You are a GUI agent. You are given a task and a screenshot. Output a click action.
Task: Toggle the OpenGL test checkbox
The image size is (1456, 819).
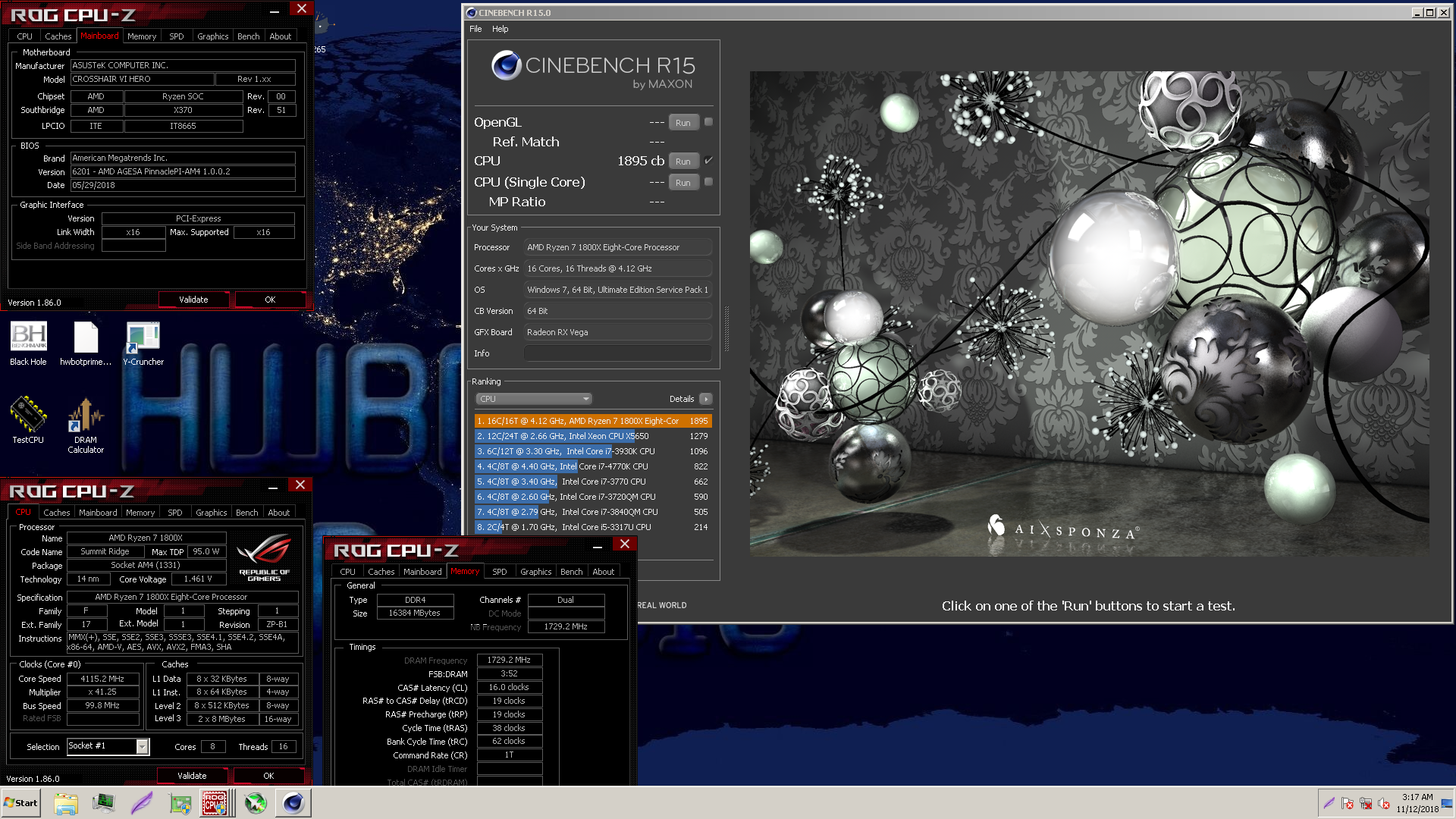tap(708, 121)
